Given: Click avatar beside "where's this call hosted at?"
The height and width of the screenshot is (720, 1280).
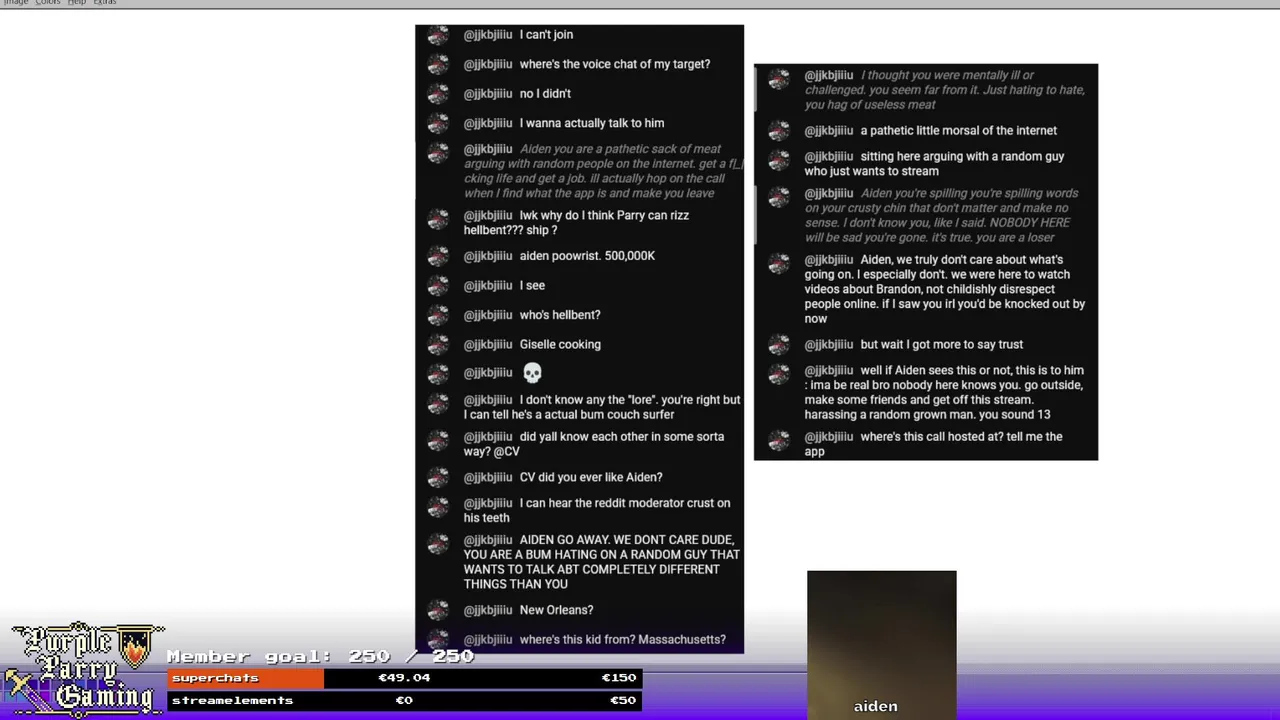Looking at the screenshot, I should pyautogui.click(x=779, y=441).
